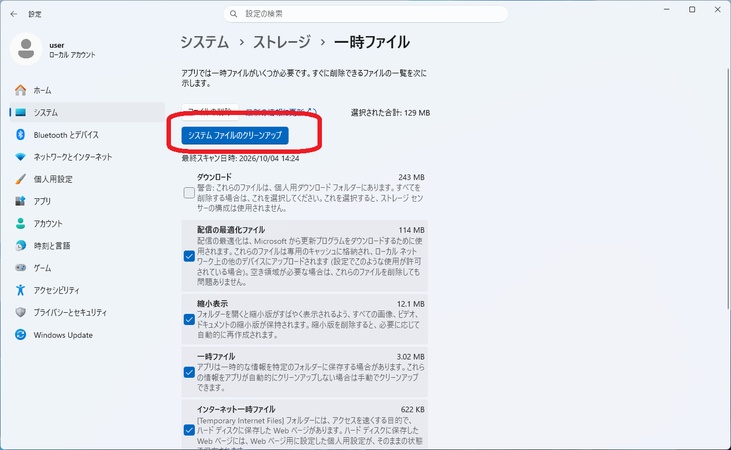
Task: Click the magnifier icon in the search box
Action: 234,14
